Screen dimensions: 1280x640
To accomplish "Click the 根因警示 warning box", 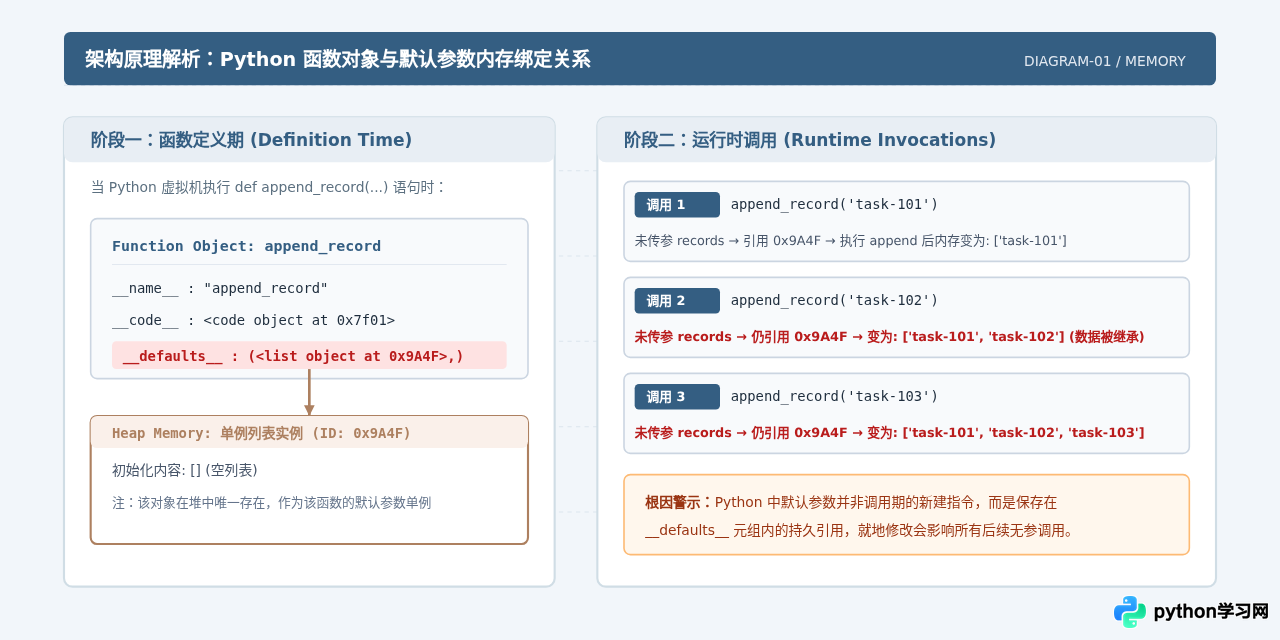I will coord(906,514).
